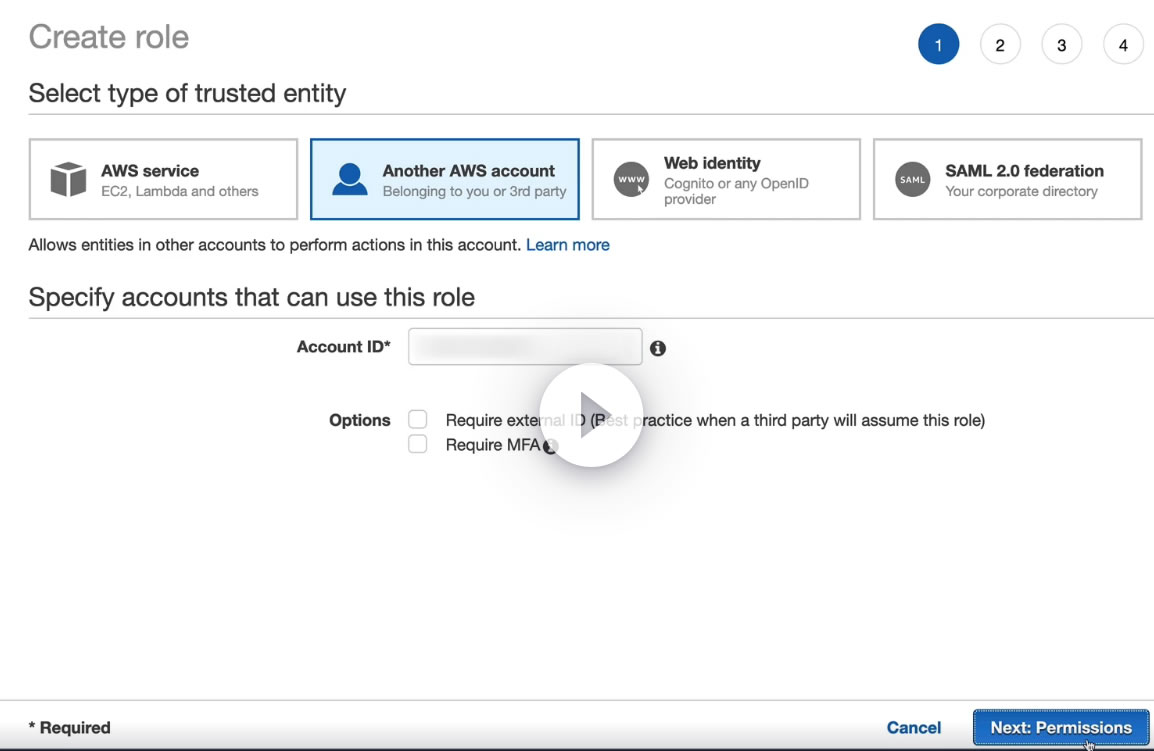Cancel the role creation
The width and height of the screenshot is (1154, 751).
click(914, 728)
